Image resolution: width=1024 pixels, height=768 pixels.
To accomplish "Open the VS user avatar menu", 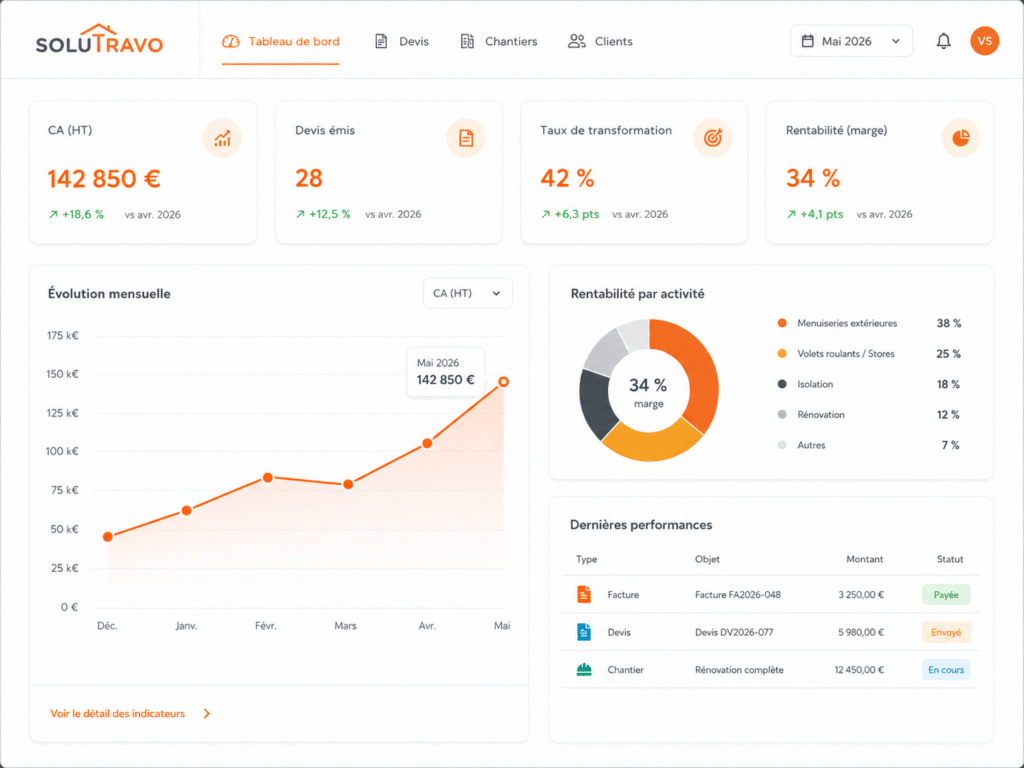I will [x=984, y=41].
